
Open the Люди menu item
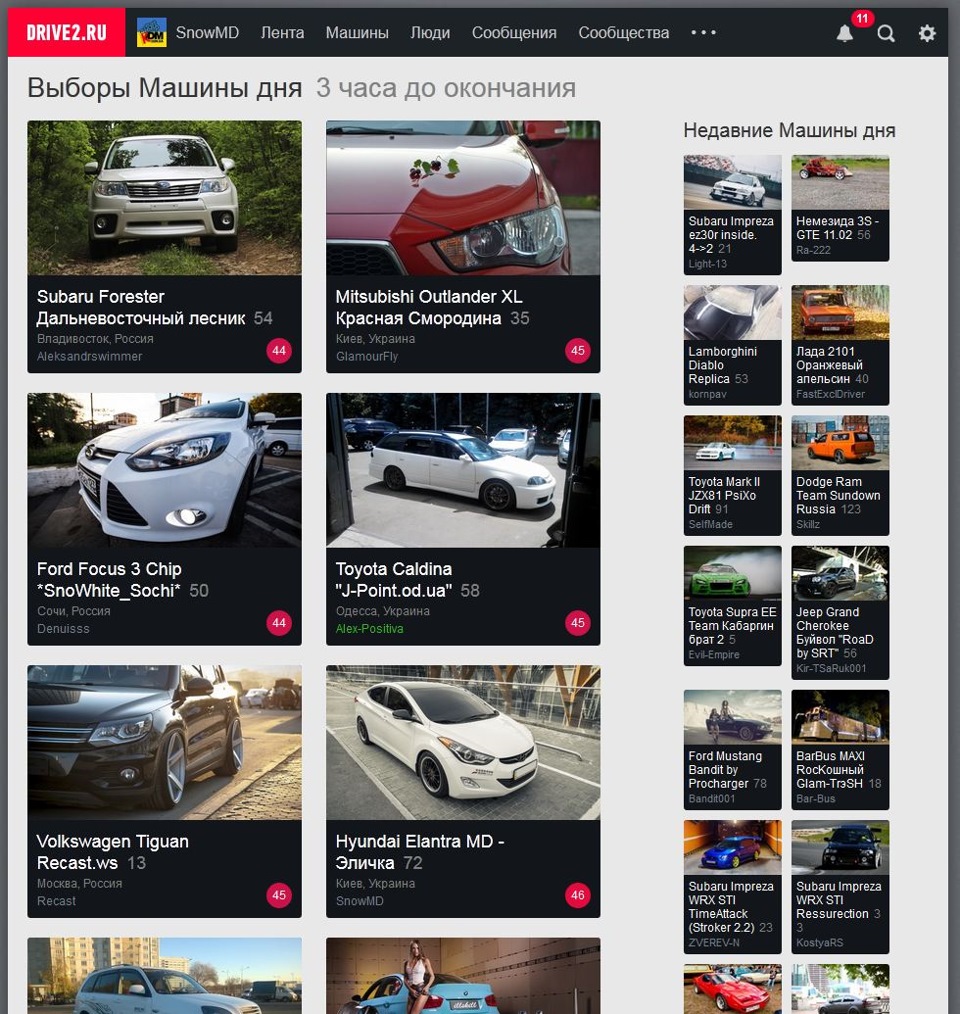430,32
